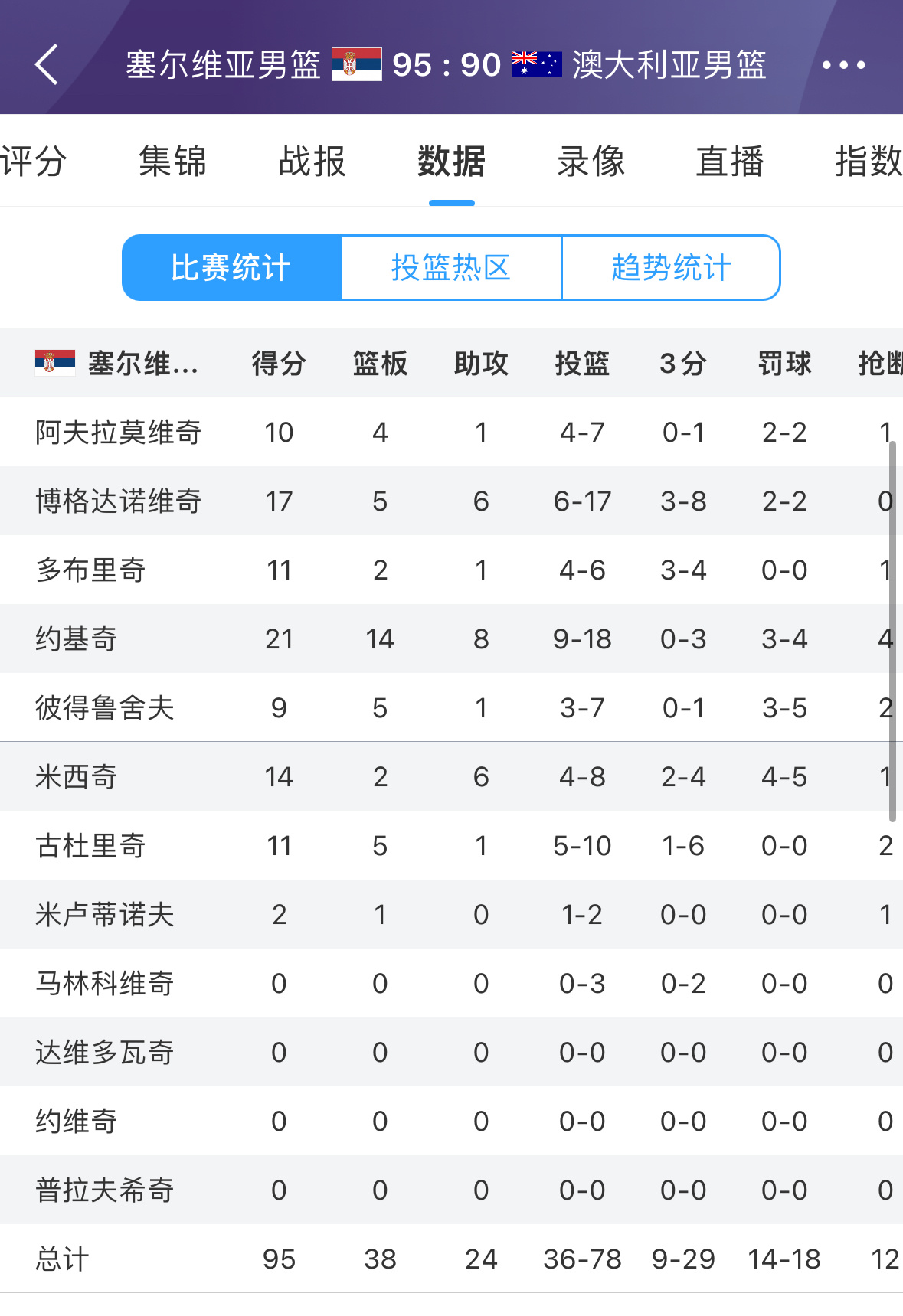Open the three-dot more options menu
The height and width of the screenshot is (1316, 903).
point(843,65)
